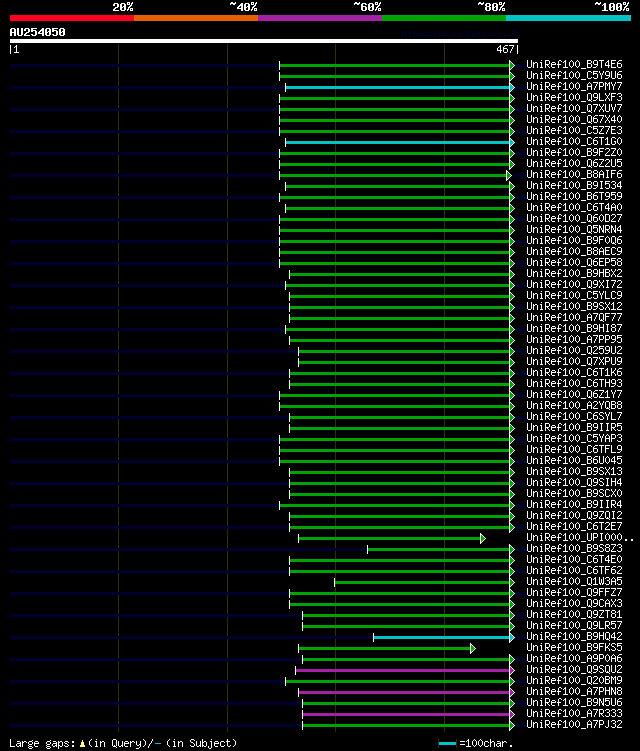Click the UniRef100_Q259U2 label
This screenshot has width=640, height=751.
coord(574,351)
